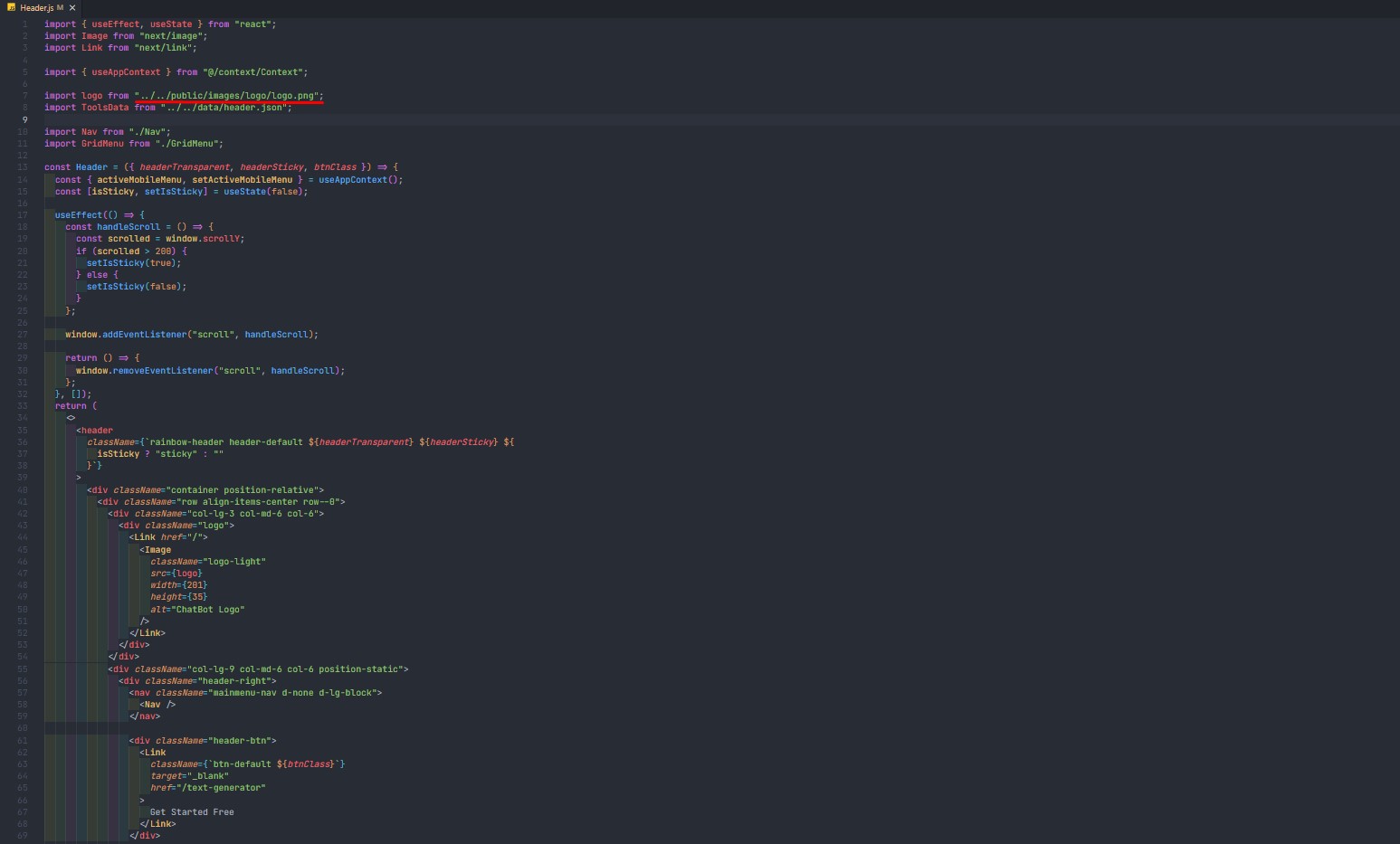The width and height of the screenshot is (1400, 844).
Task: Click the underlined logo.png import path
Action: (x=226, y=96)
